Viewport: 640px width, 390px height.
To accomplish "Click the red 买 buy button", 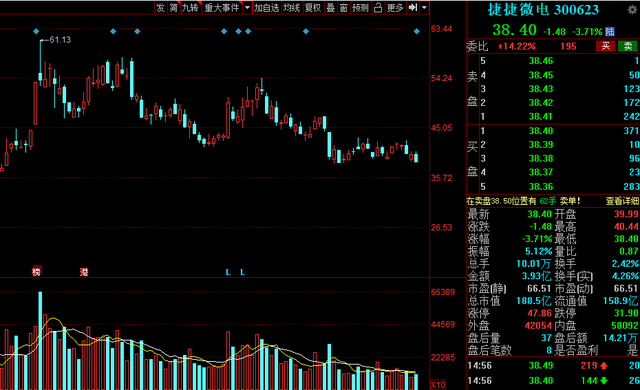I will (x=606, y=46).
